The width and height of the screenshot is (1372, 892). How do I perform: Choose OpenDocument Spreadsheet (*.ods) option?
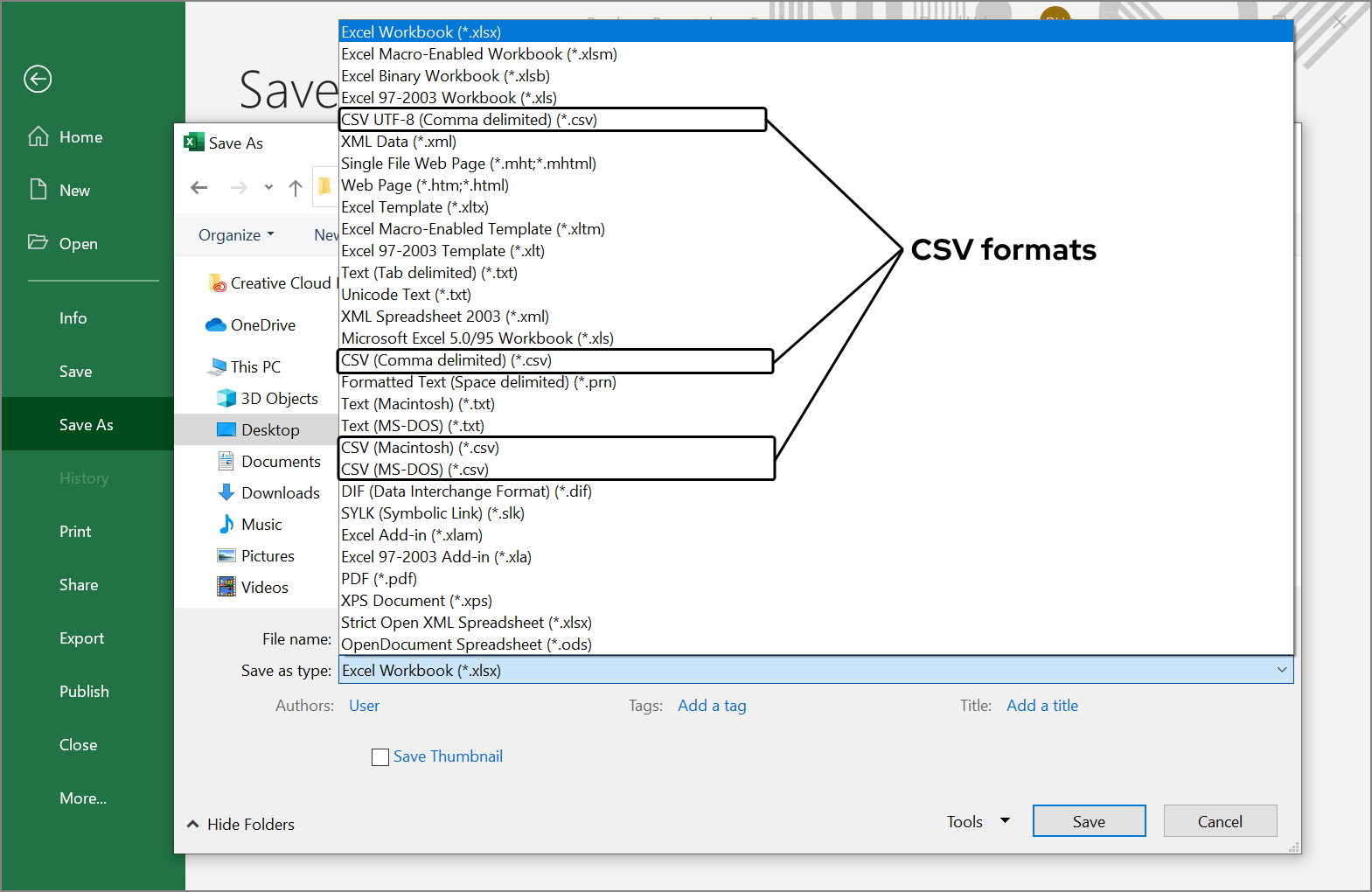click(x=816, y=645)
